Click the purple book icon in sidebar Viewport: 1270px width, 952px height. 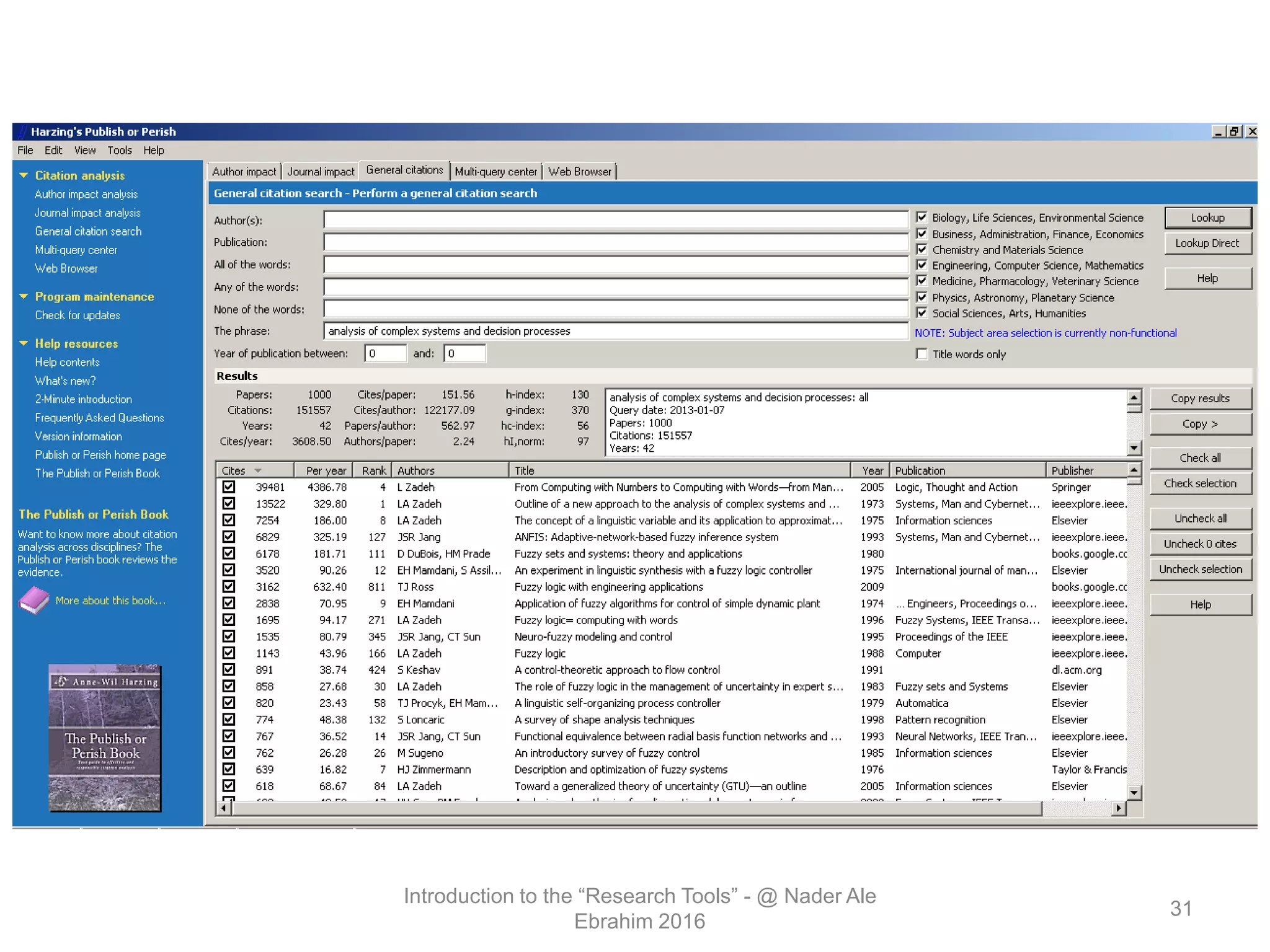pos(34,600)
